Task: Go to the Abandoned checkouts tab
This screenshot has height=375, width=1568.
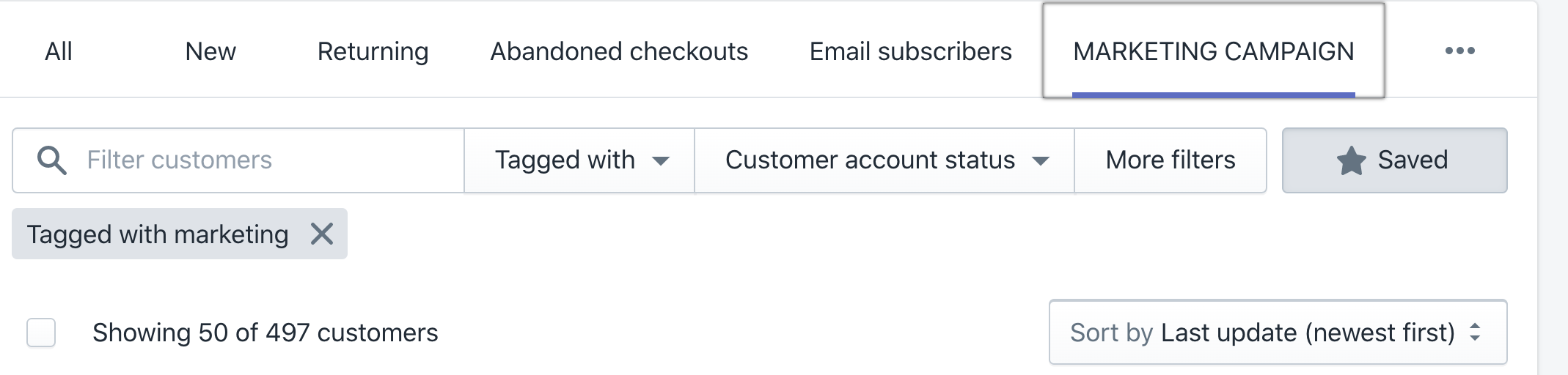Action: coord(619,51)
